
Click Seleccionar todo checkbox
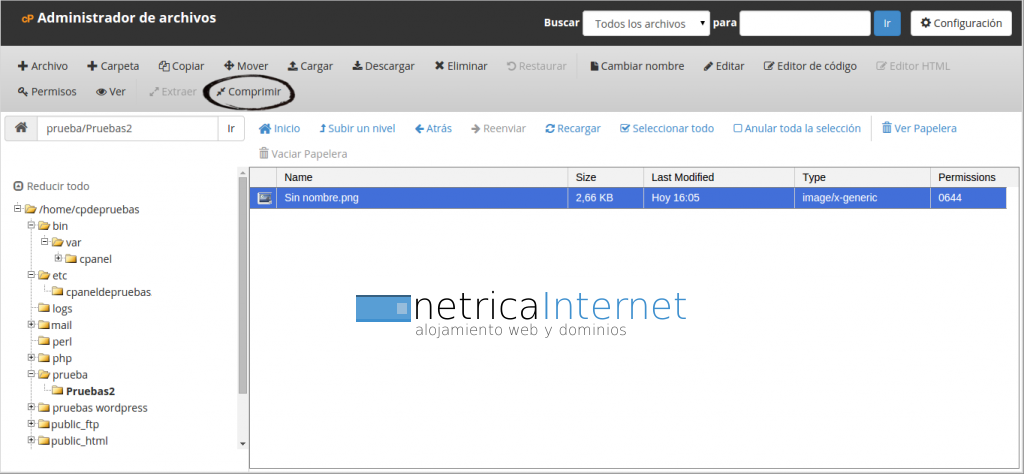tap(625, 128)
